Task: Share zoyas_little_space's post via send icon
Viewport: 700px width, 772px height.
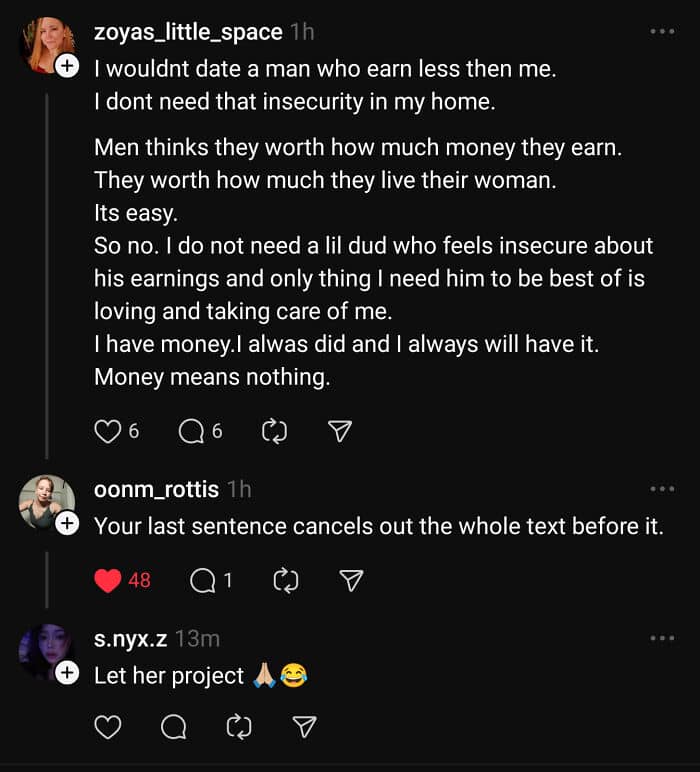Action: [x=340, y=431]
